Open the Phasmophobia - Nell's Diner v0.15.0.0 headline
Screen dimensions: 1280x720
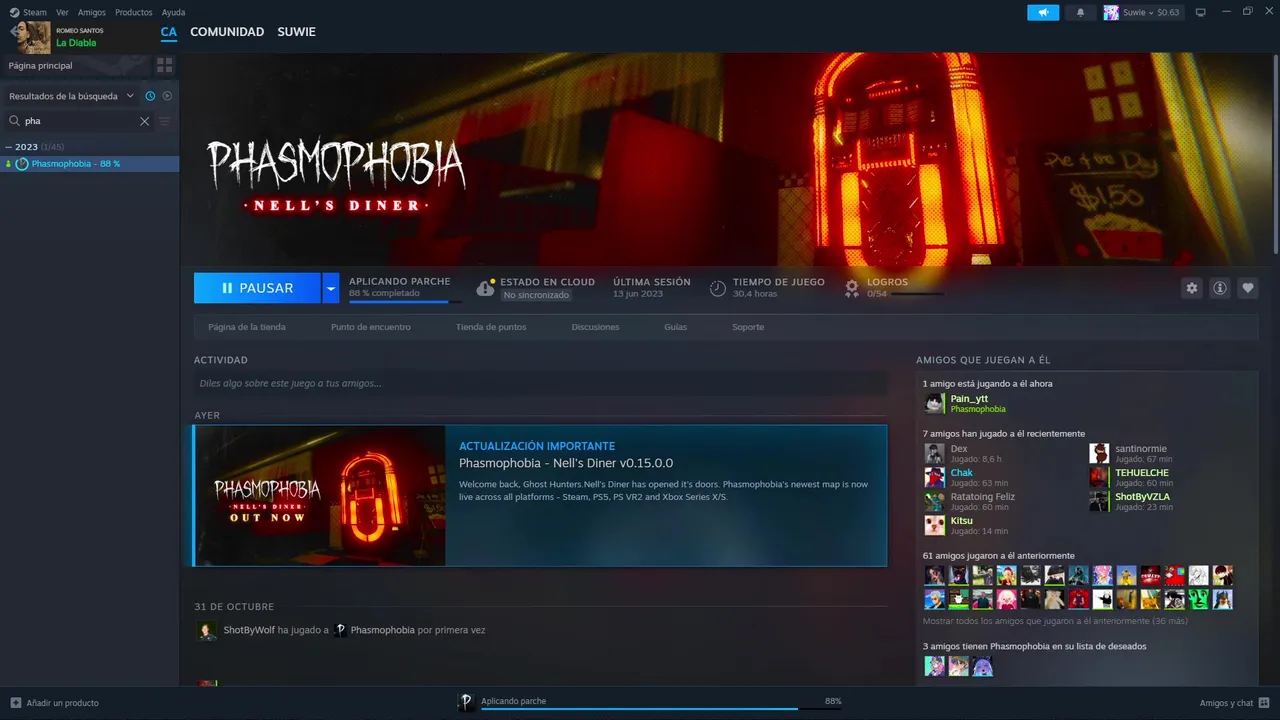(x=566, y=463)
